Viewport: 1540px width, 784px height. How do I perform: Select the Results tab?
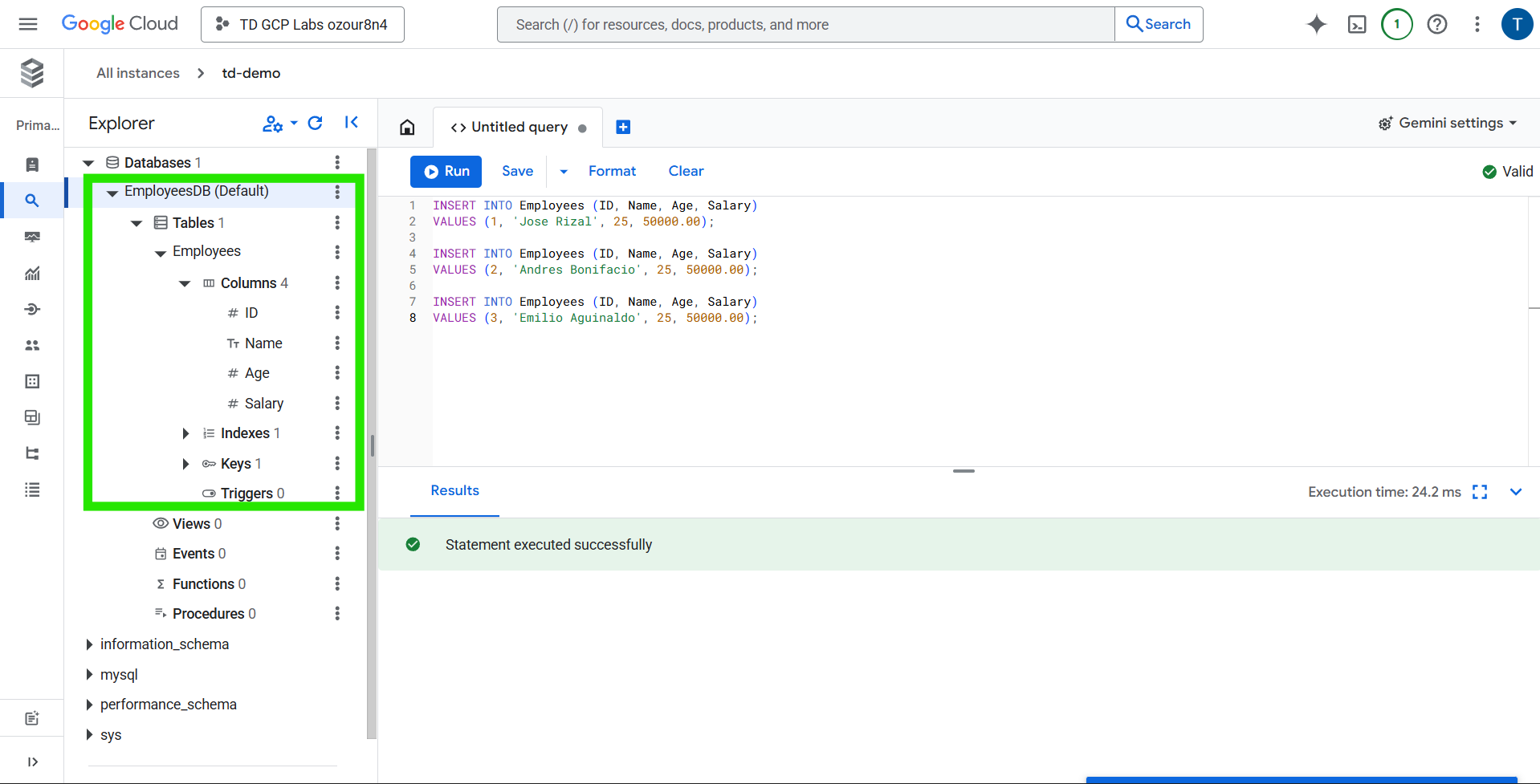[x=454, y=490]
